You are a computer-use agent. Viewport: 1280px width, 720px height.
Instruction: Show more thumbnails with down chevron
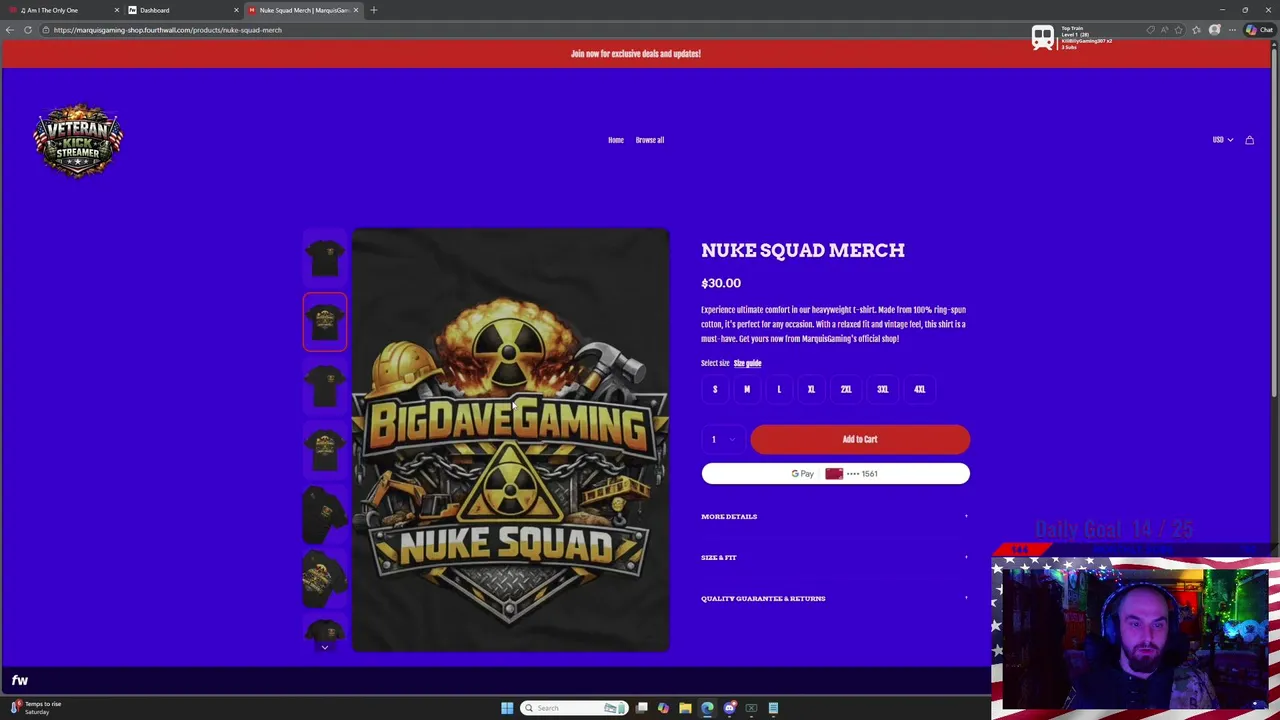[325, 647]
